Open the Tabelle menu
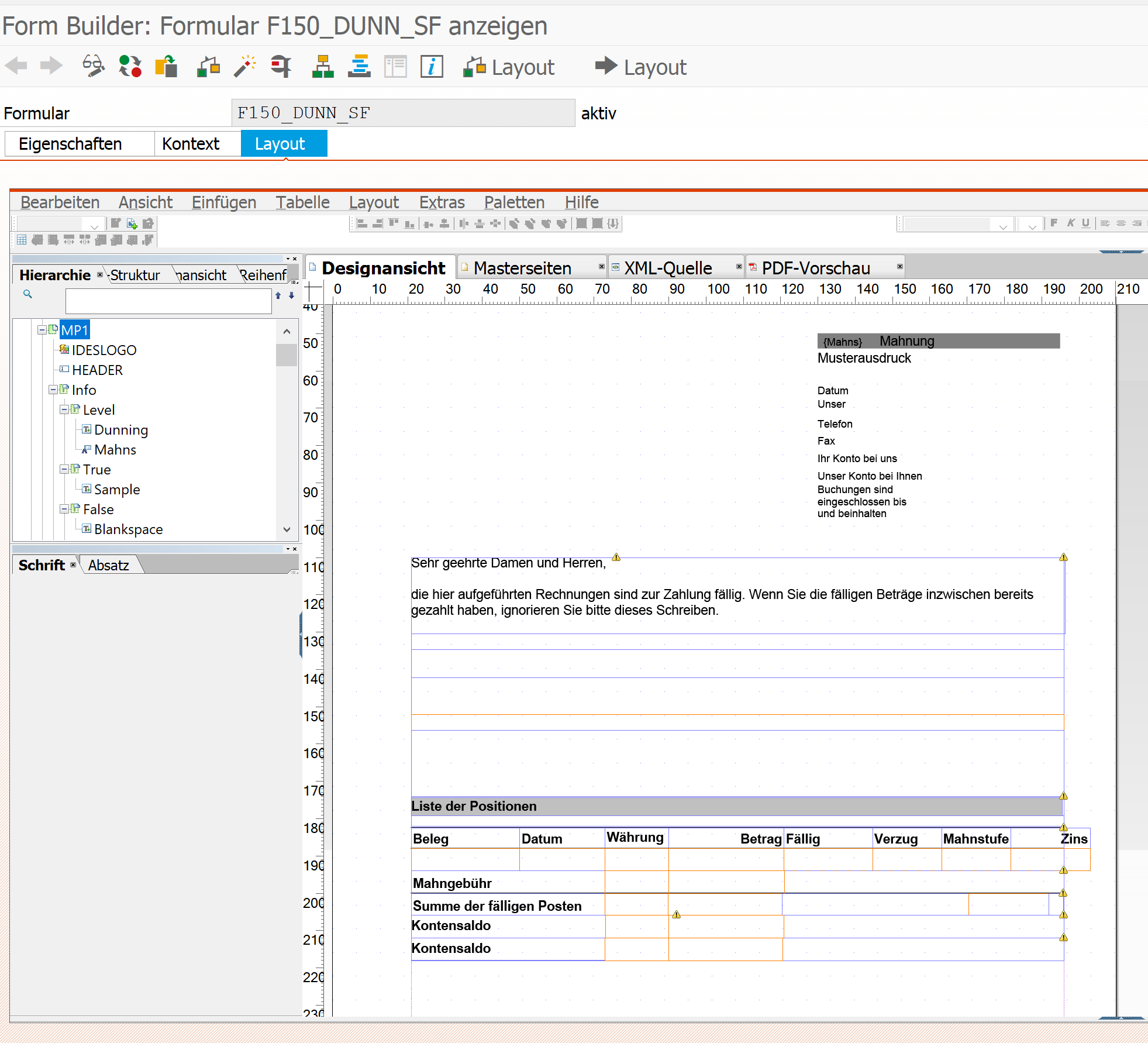Viewport: 1148px width, 1043px height. (x=302, y=202)
